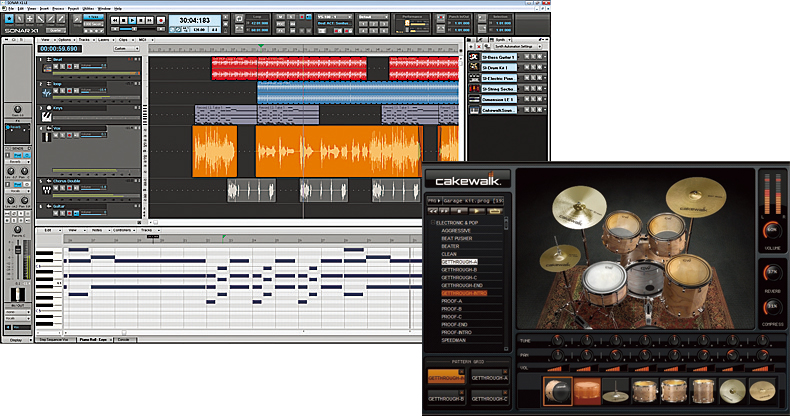The width and height of the screenshot is (790, 416).
Task: Open the SI-Electric Piano synth icon
Action: pyautogui.click(x=474, y=78)
